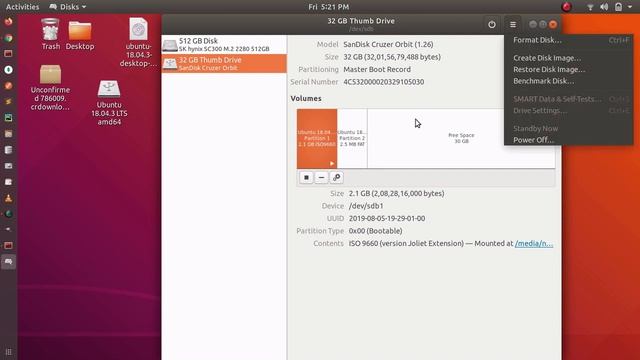Image resolution: width=640 pixels, height=360 pixels.
Task: Select Ubuntu Partition 1 volume block
Action: [317, 138]
